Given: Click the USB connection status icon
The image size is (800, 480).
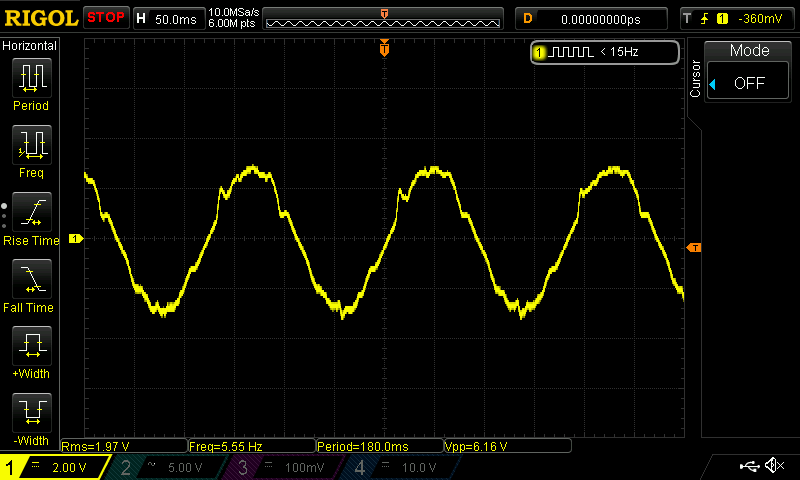Looking at the screenshot, I should coord(749,466).
